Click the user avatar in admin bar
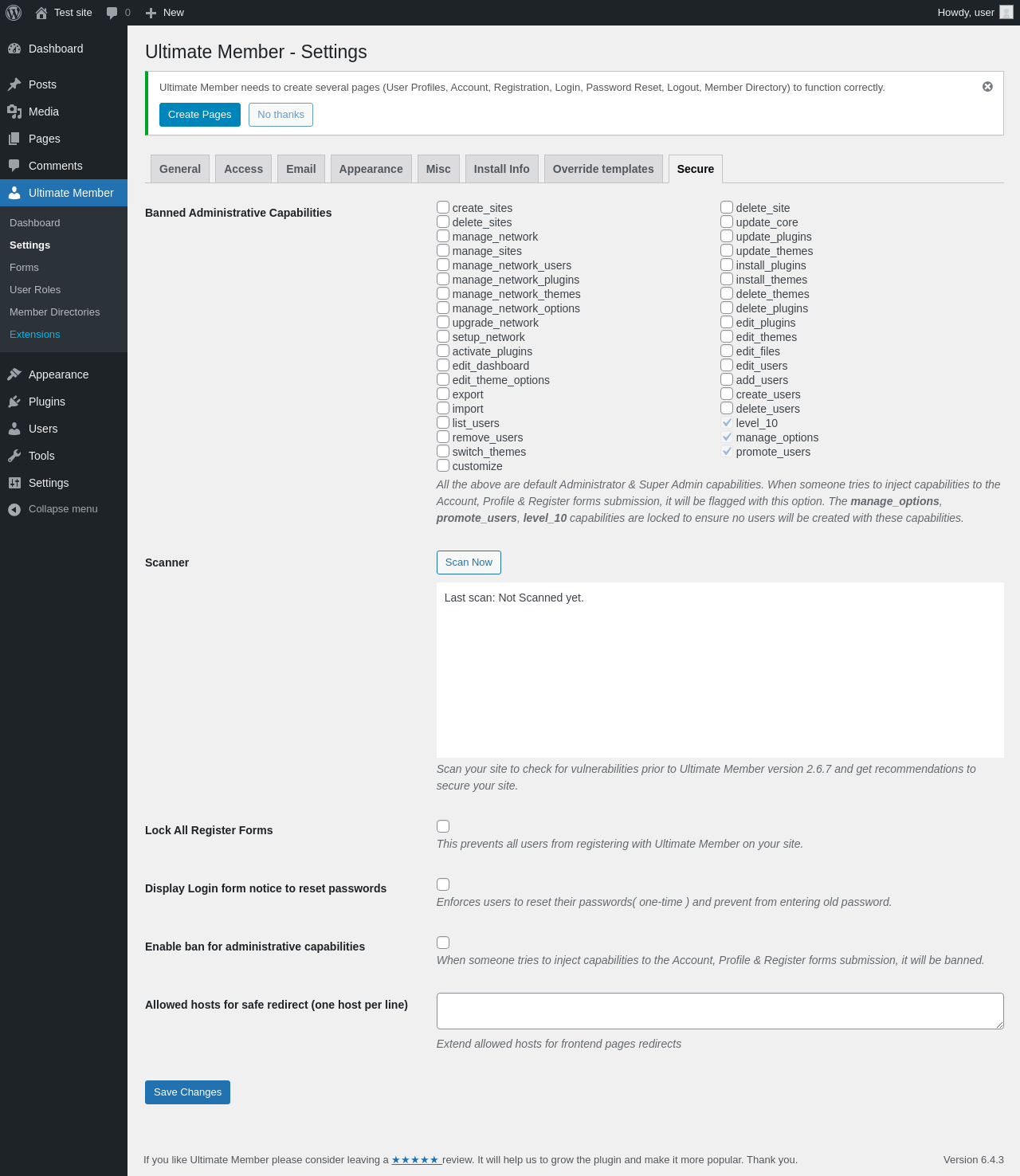Screen dimensions: 1020x1176 tap(1006, 13)
